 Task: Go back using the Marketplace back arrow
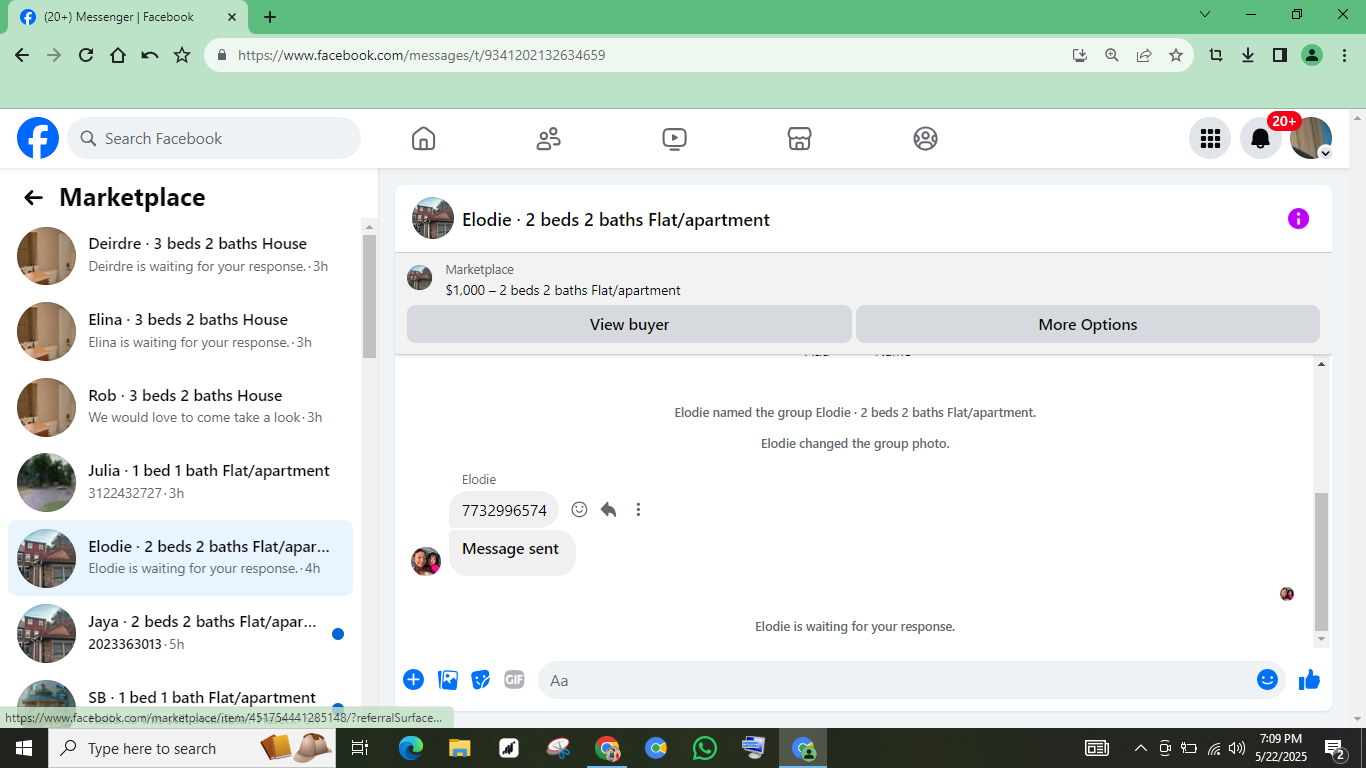33,198
